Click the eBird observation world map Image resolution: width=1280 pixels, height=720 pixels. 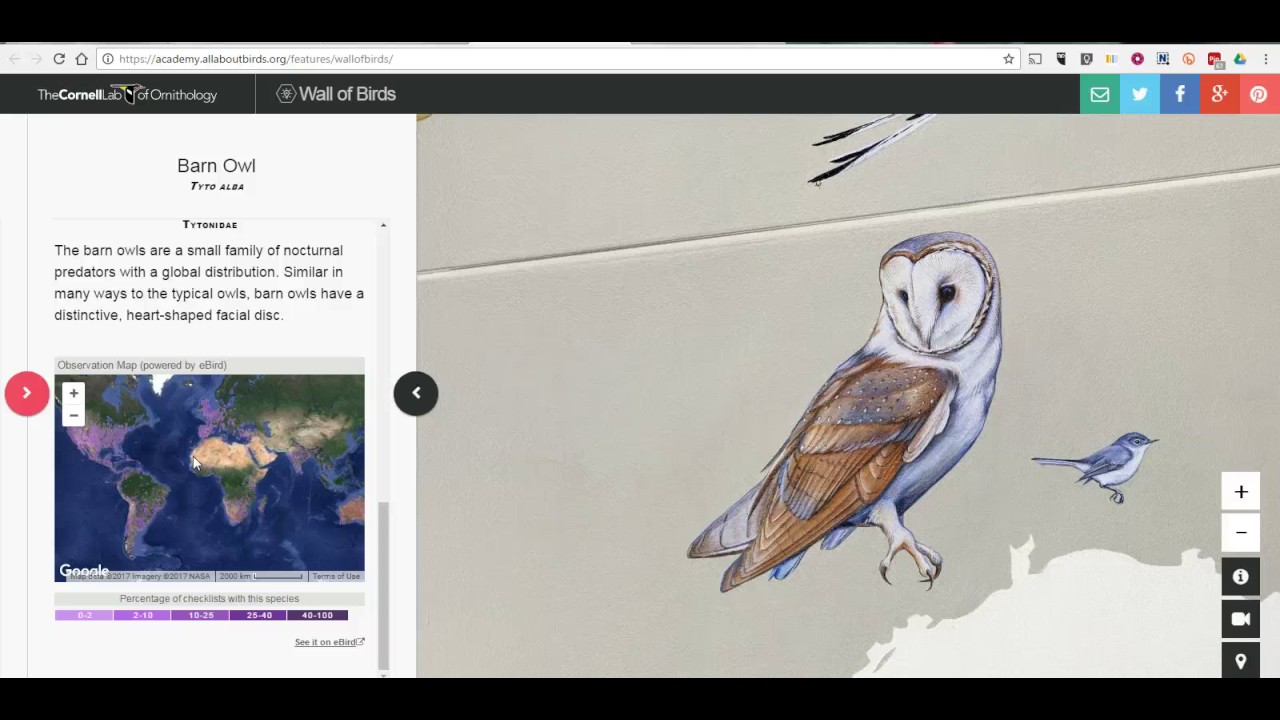coord(209,478)
